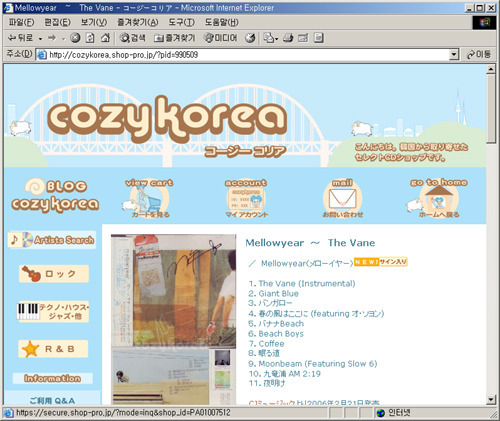Image resolution: width=500 pixels, height=421 pixels.
Task: Open the Back history dropdown arrow
Action: (x=40, y=39)
